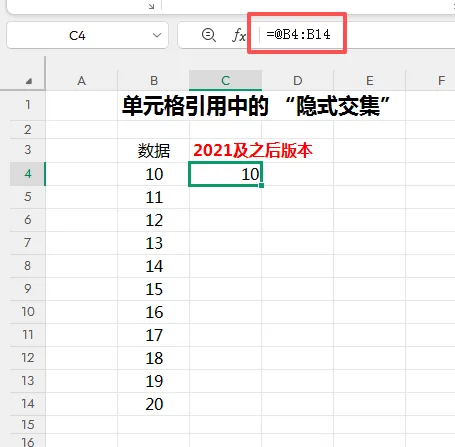This screenshot has width=455, height=447.
Task: Click cell B12 containing 18
Action: click(x=154, y=358)
